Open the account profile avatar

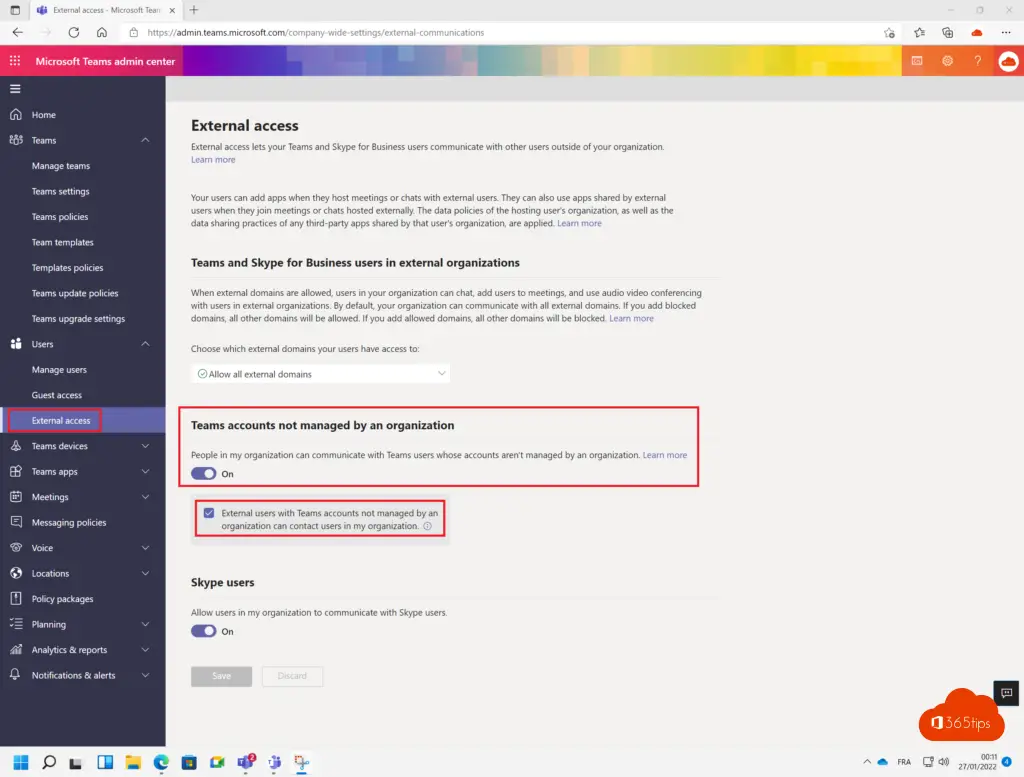coord(1008,61)
